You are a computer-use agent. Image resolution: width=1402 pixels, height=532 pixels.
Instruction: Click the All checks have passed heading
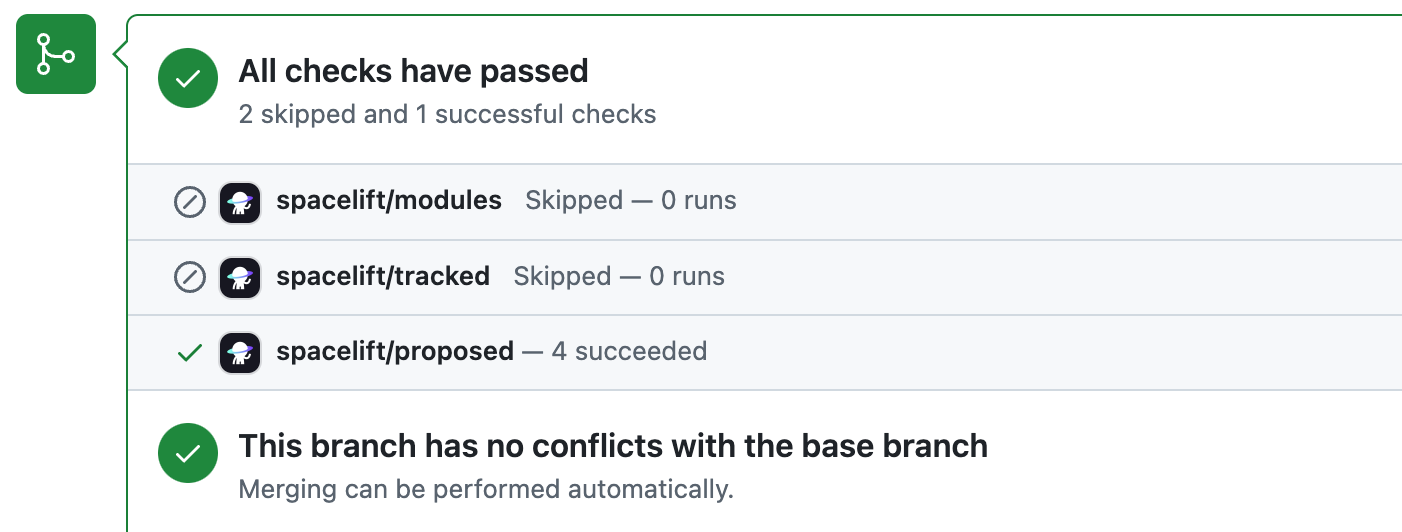point(413,71)
